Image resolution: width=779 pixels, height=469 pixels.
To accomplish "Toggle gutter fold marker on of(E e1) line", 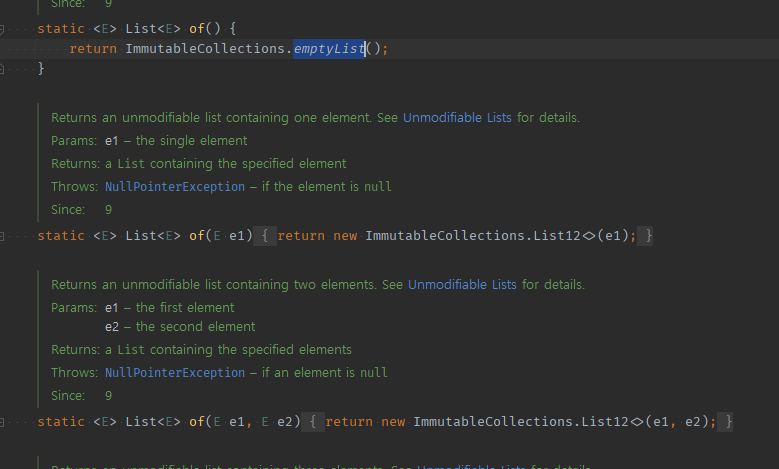I will tap(2, 236).
